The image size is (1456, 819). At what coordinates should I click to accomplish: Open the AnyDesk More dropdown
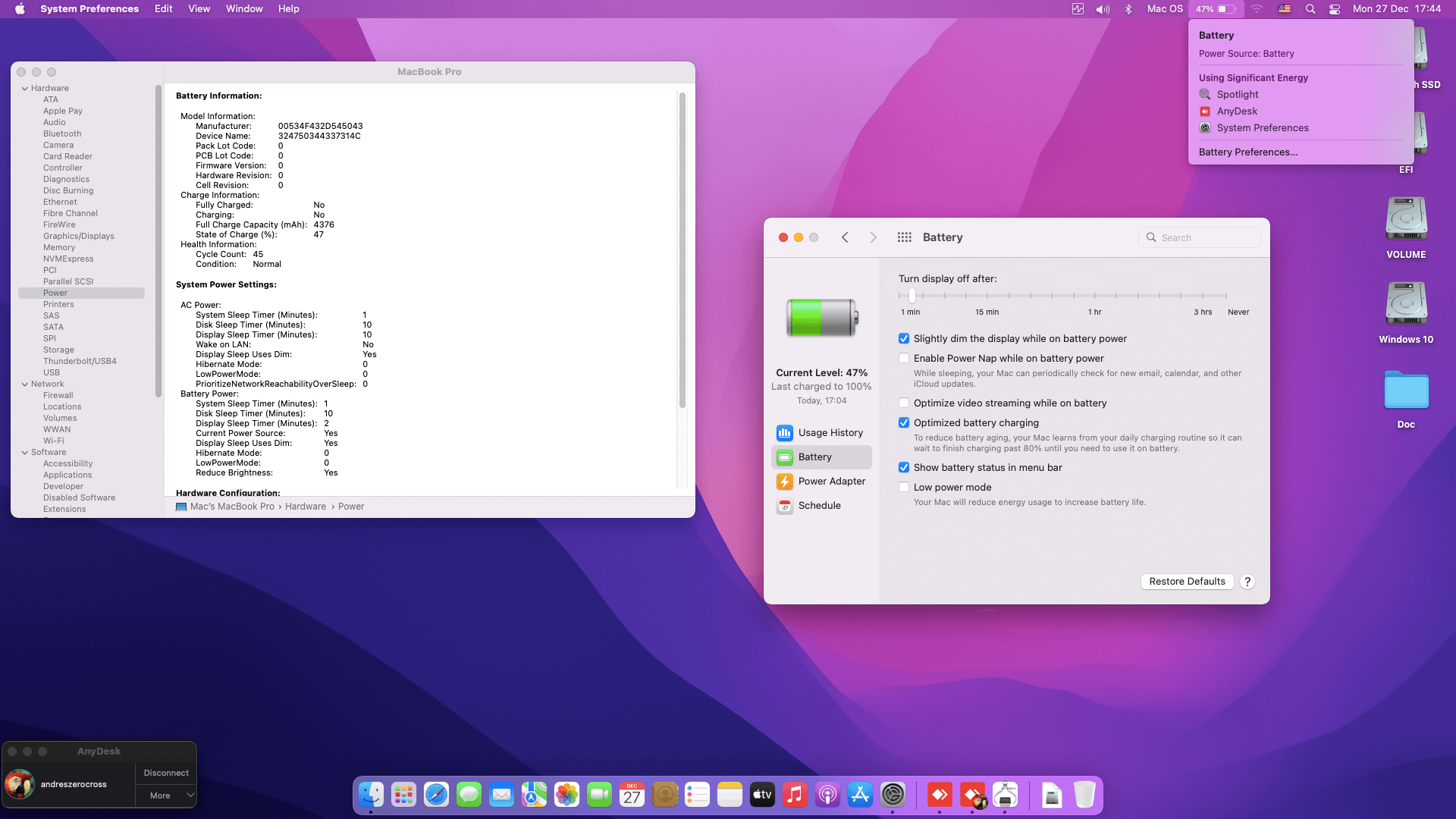166,795
